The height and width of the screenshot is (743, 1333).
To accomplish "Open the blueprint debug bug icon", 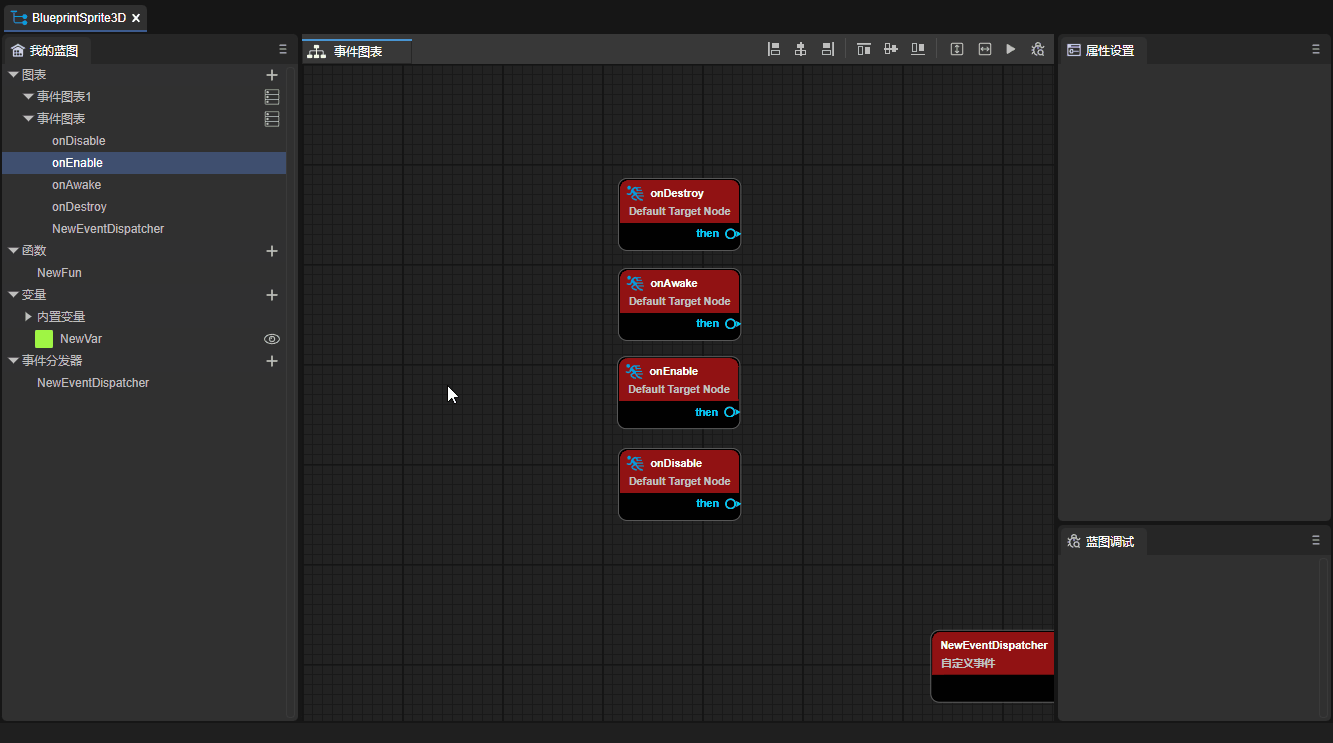I will tap(1038, 49).
